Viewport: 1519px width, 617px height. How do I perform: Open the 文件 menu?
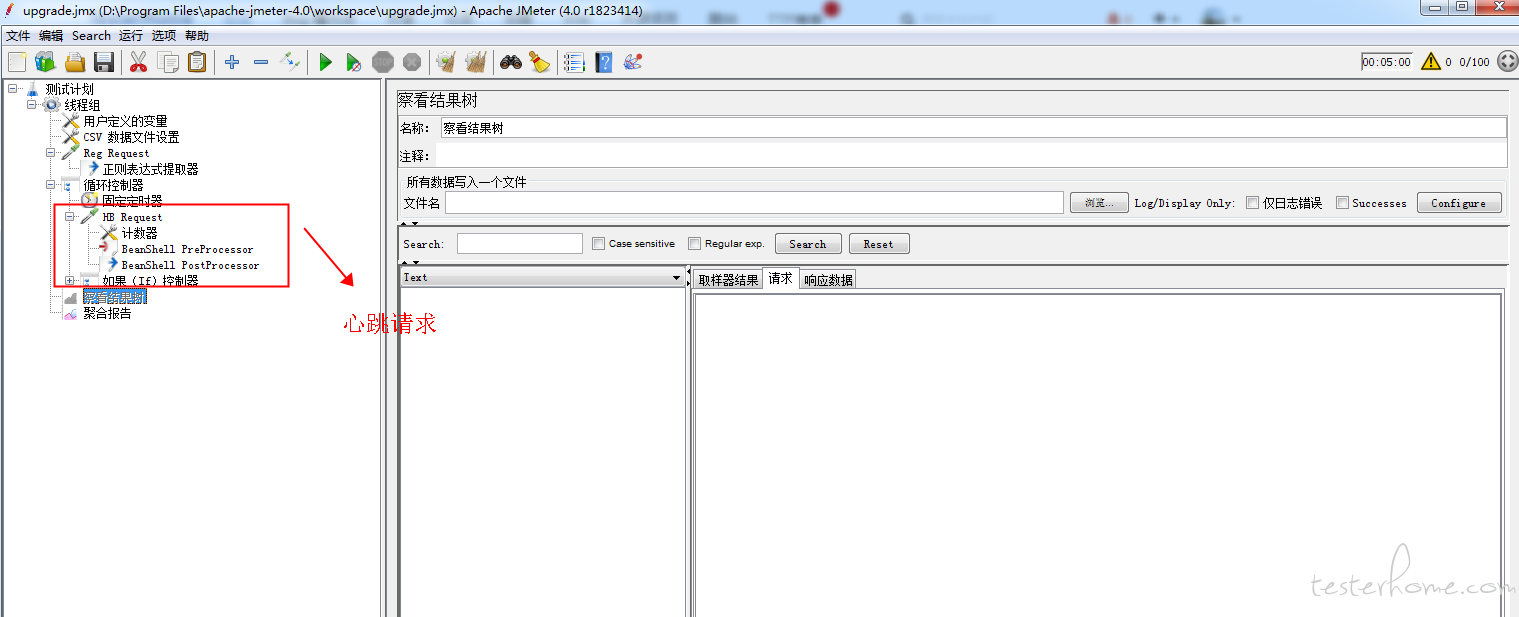pyautogui.click(x=18, y=36)
